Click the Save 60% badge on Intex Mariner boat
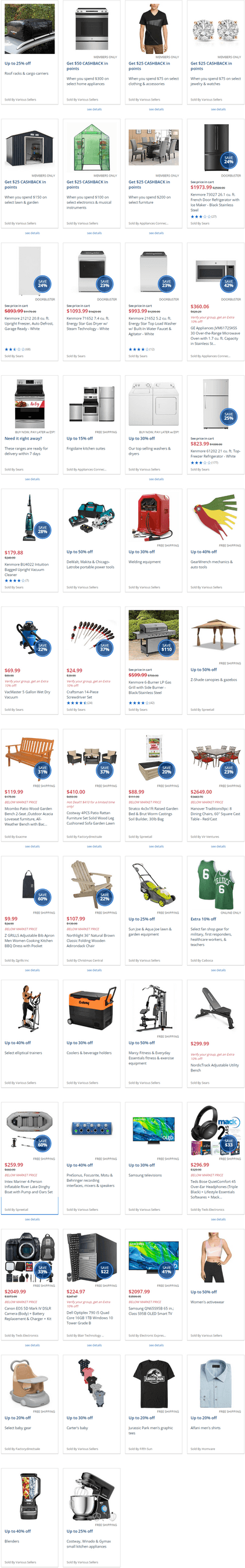Image resolution: width=245 pixels, height=1568 pixels. click(x=42, y=1142)
